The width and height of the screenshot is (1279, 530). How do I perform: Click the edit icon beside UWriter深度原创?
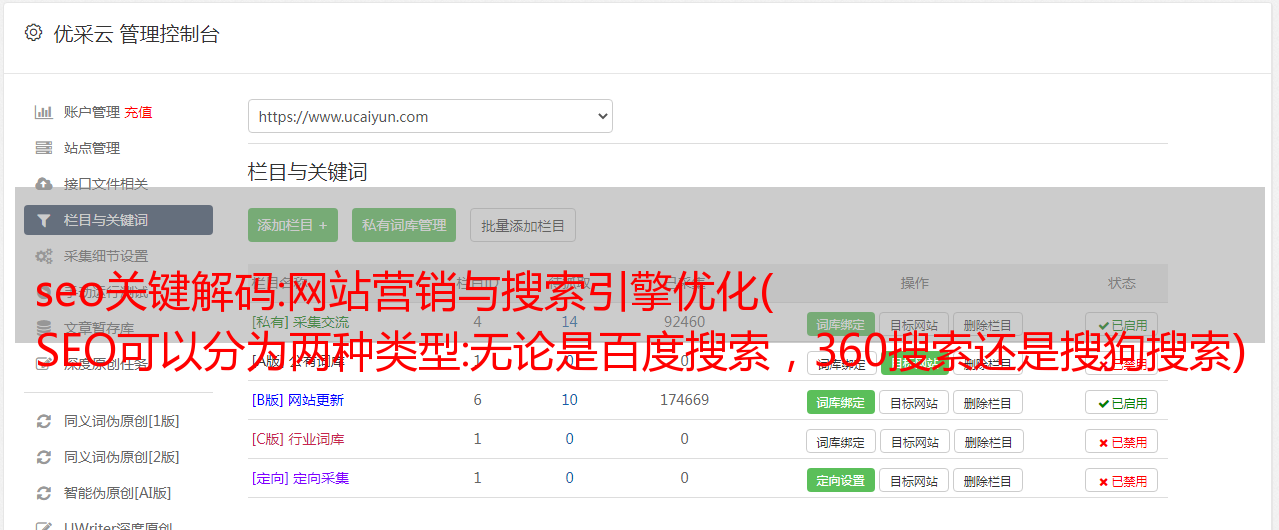[x=44, y=526]
